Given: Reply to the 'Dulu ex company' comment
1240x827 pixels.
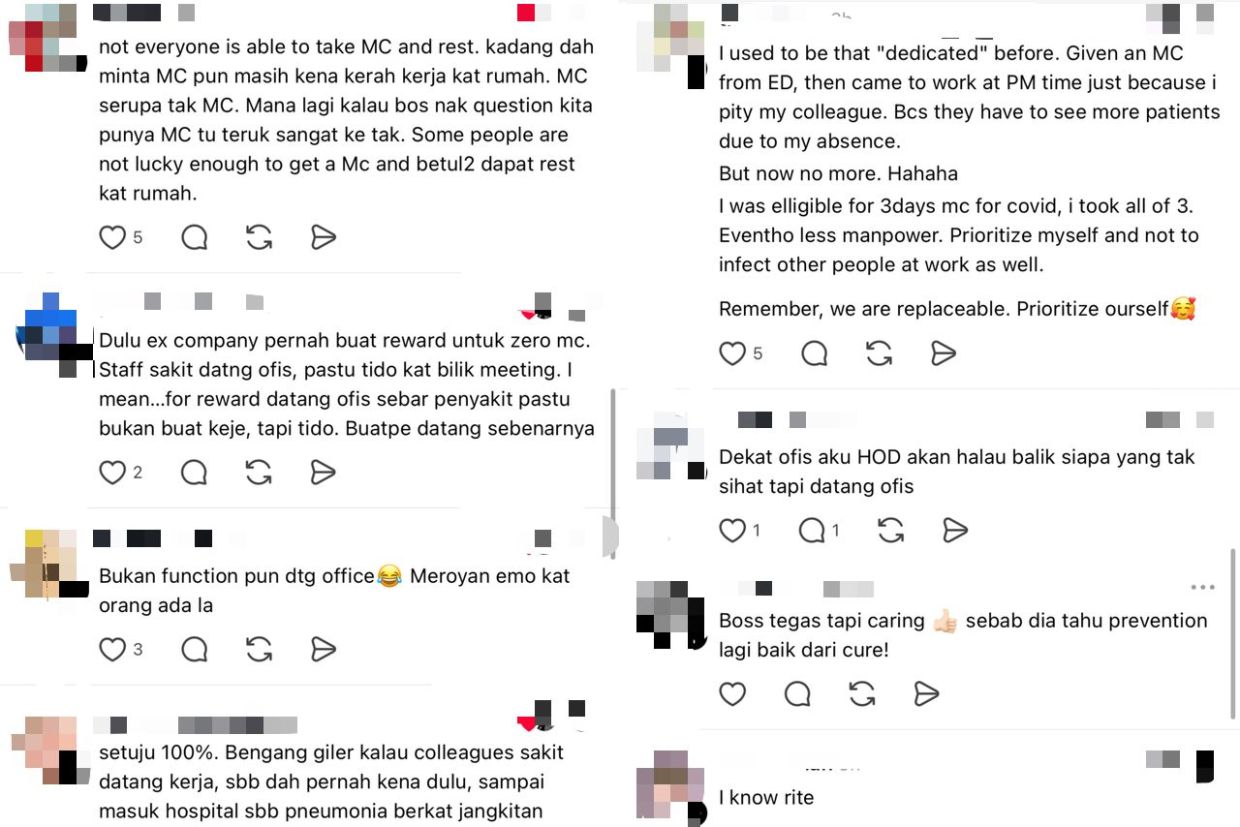Looking at the screenshot, I should pyautogui.click(x=194, y=473).
